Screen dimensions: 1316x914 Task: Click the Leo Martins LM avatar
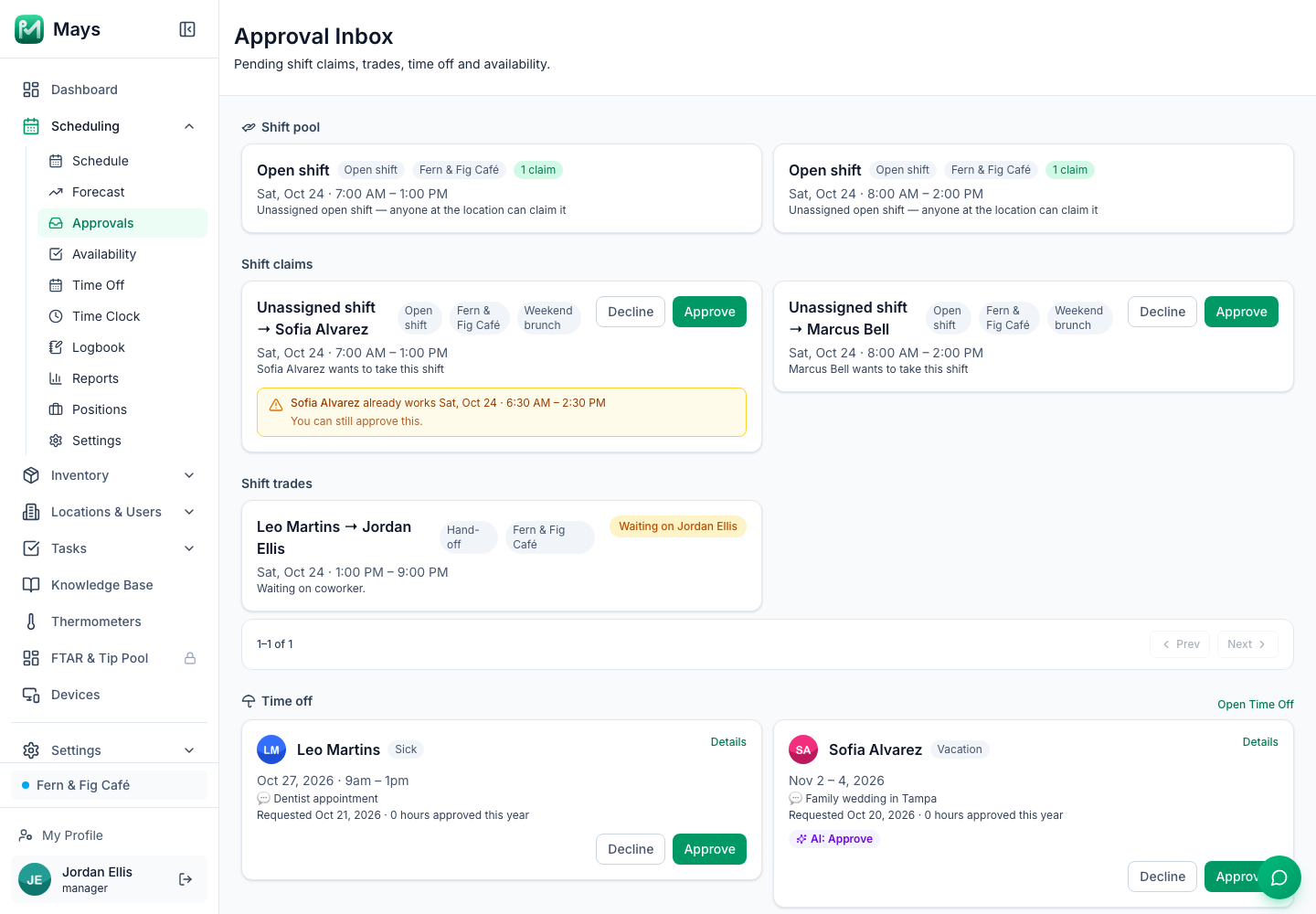(x=271, y=749)
